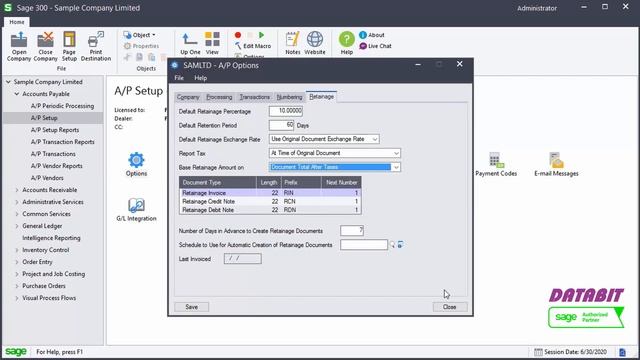The width and height of the screenshot is (640, 360).
Task: Click the Default Retainage Percentage field
Action: [286, 111]
